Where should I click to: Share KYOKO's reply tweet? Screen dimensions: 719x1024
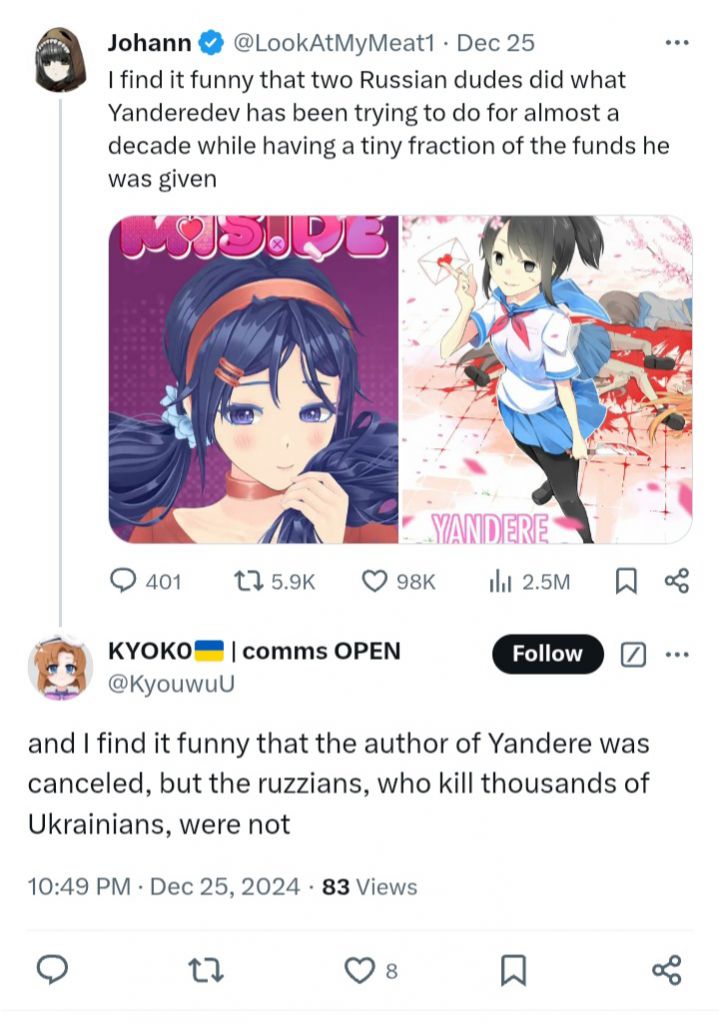(667, 970)
